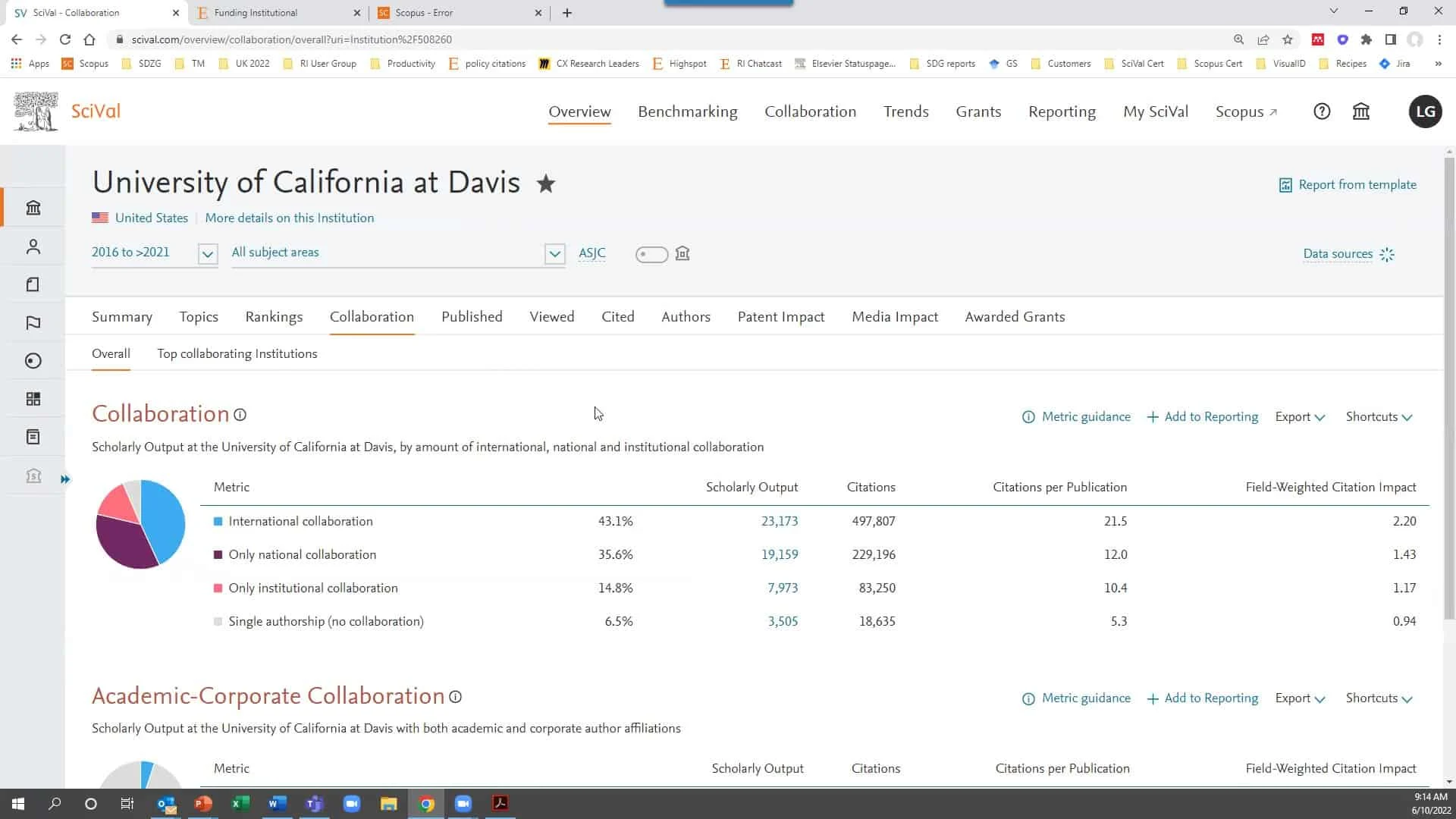Screen dimensions: 1456x819
Task: Click the Add to Reporting button
Action: coord(1204,416)
